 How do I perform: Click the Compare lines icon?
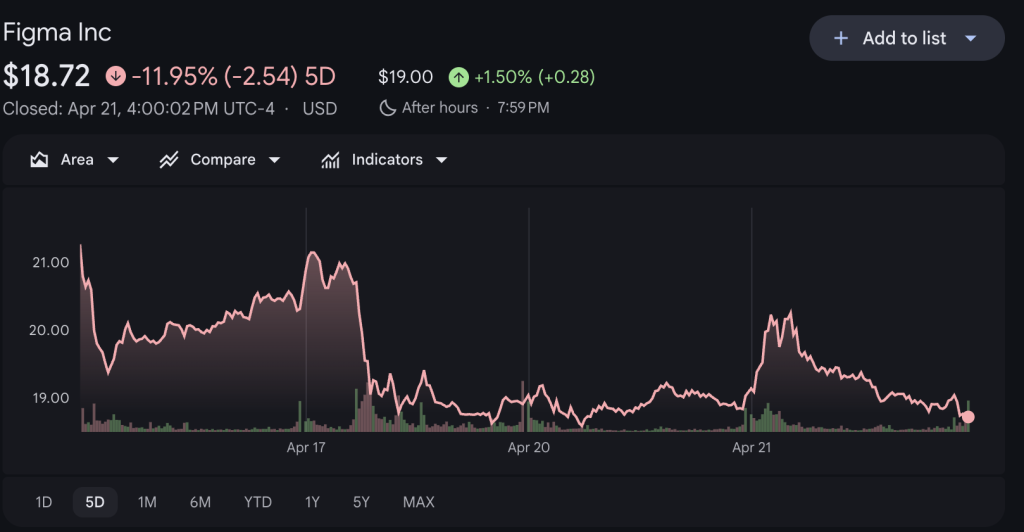pos(169,160)
